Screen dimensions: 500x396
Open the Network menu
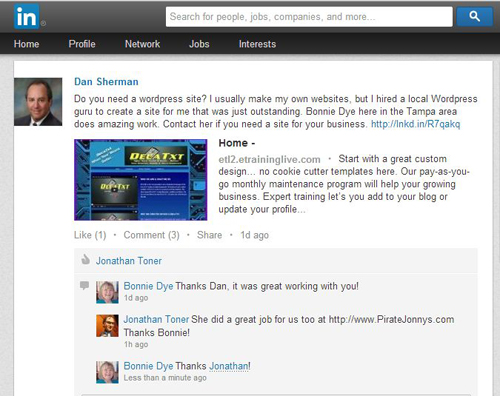tap(142, 44)
